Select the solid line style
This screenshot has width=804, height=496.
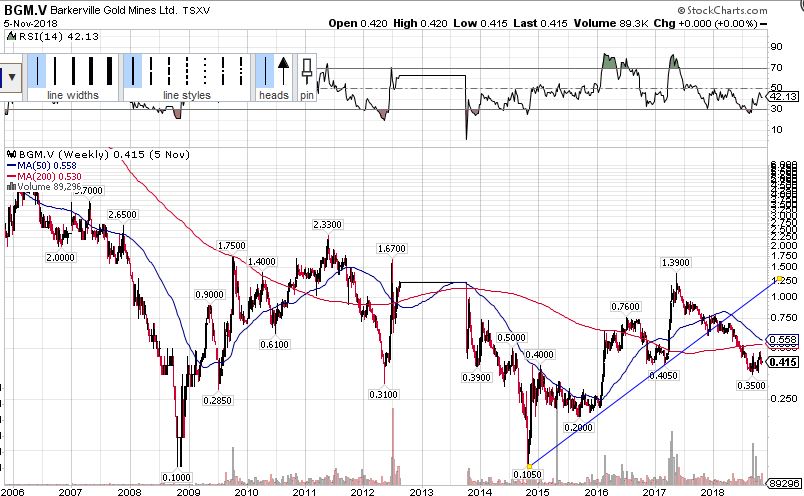pyautogui.click(x=133, y=71)
